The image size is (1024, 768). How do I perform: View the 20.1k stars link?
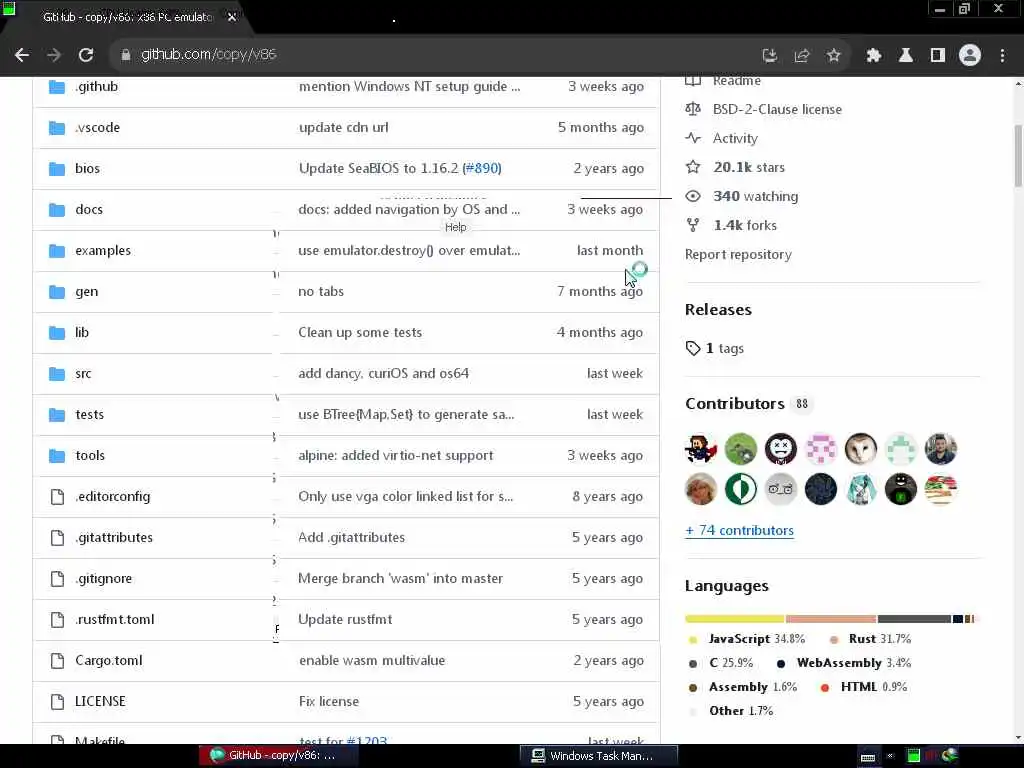click(x=749, y=167)
